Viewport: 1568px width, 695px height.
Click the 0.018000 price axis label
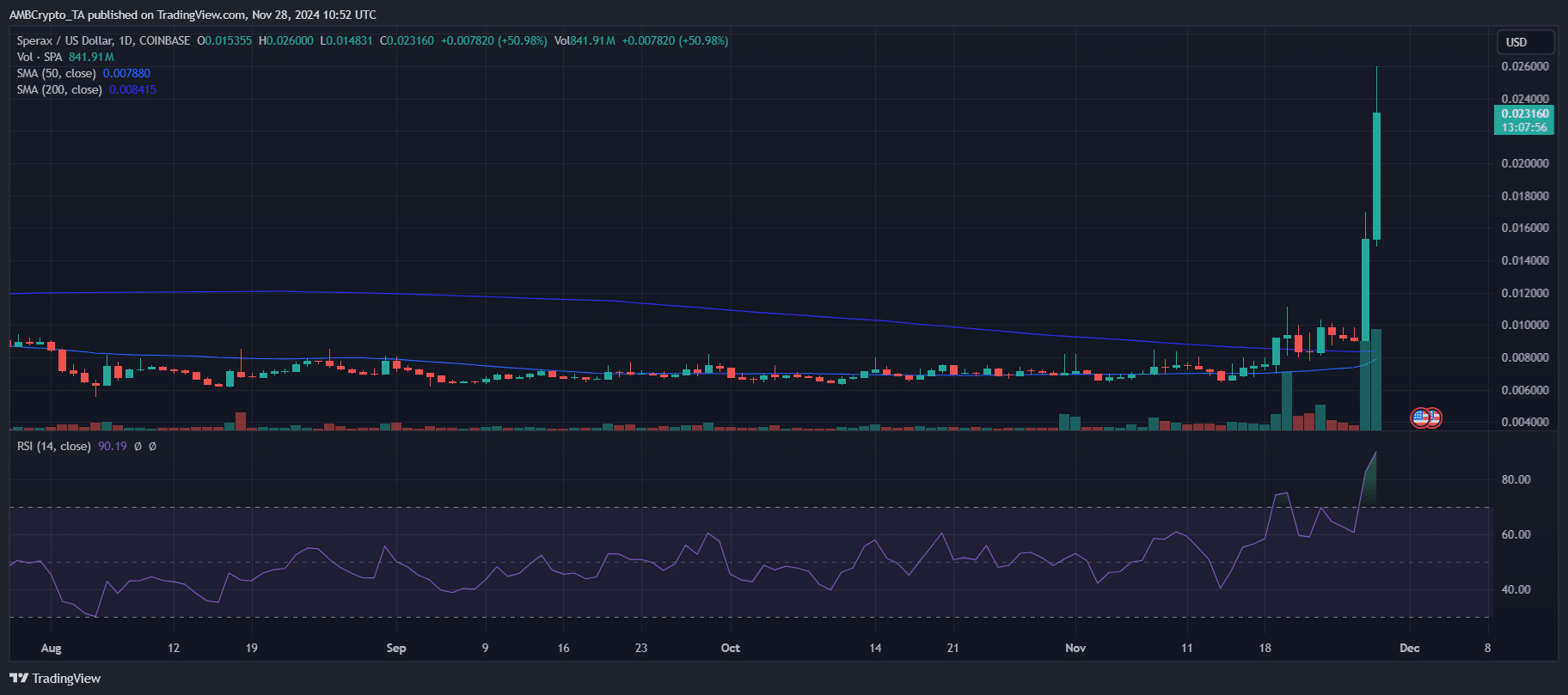[x=1525, y=196]
